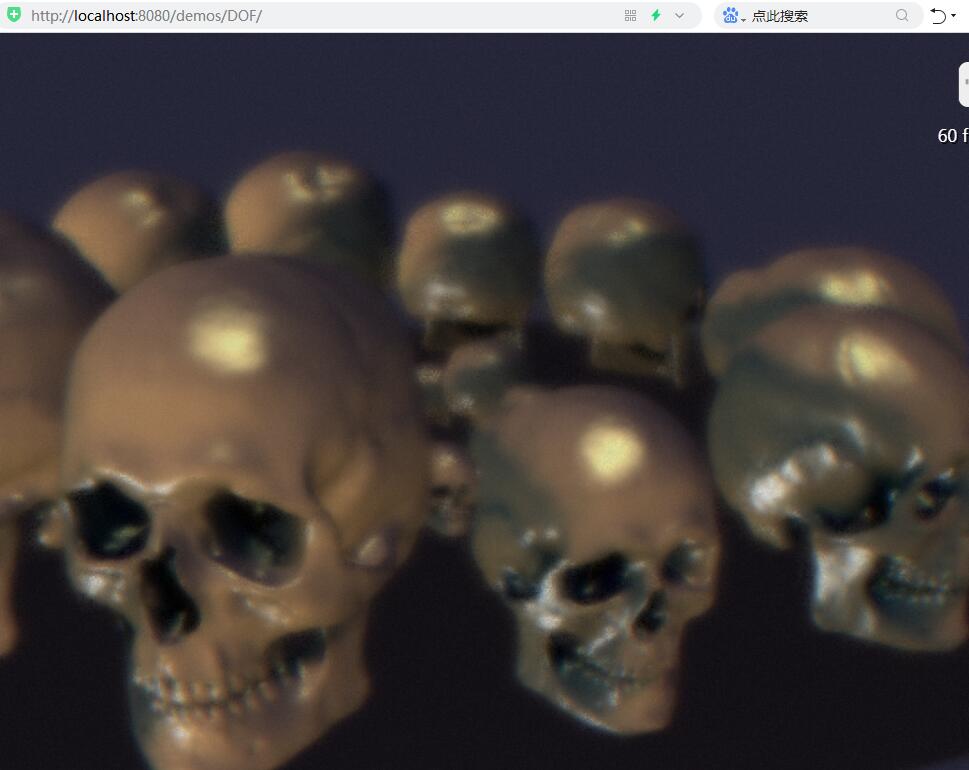
Task: Expand the address bar chevron dropdown
Action: (x=679, y=15)
